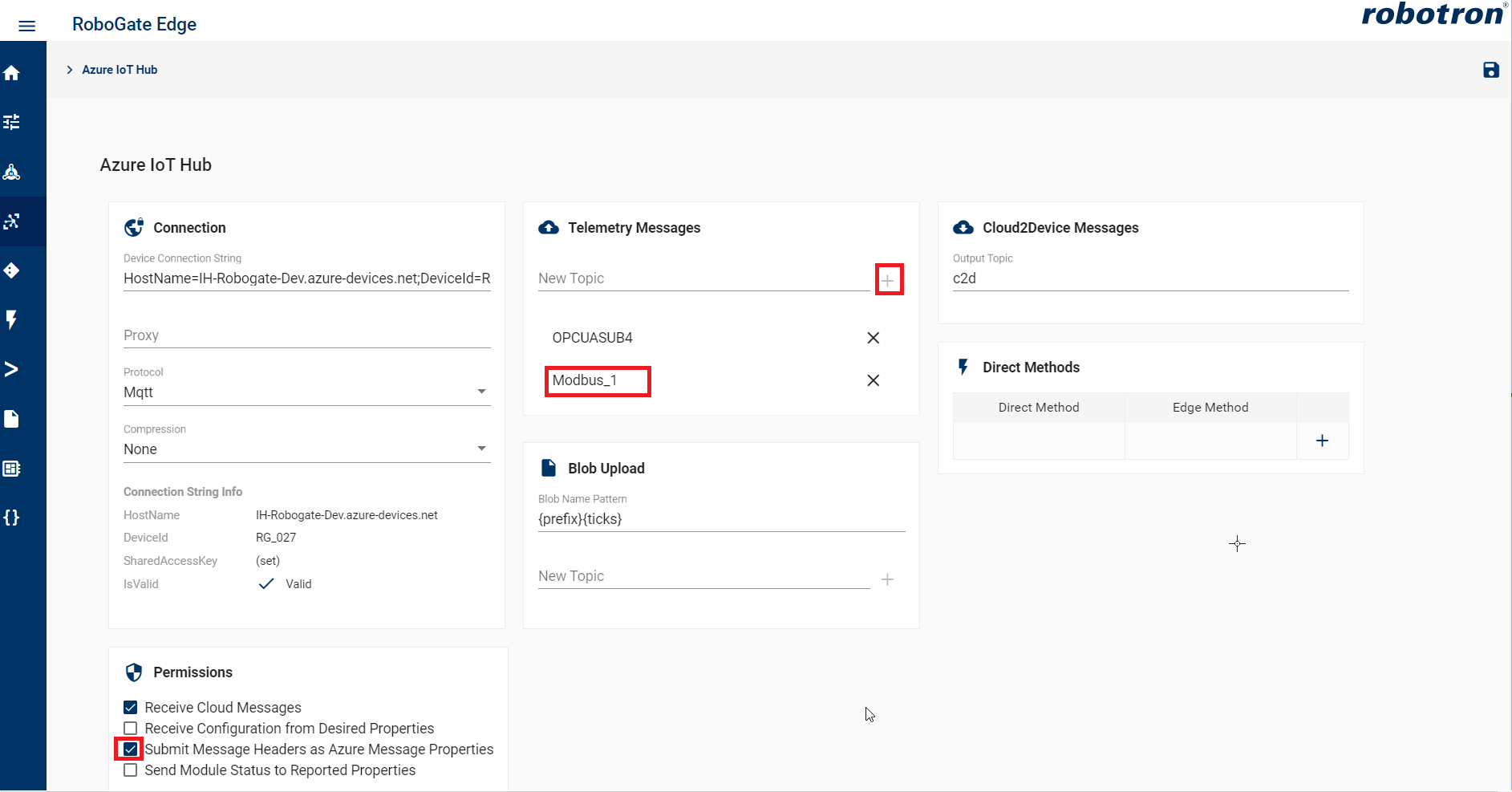
Task: Click the home icon in sidebar
Action: [12, 73]
